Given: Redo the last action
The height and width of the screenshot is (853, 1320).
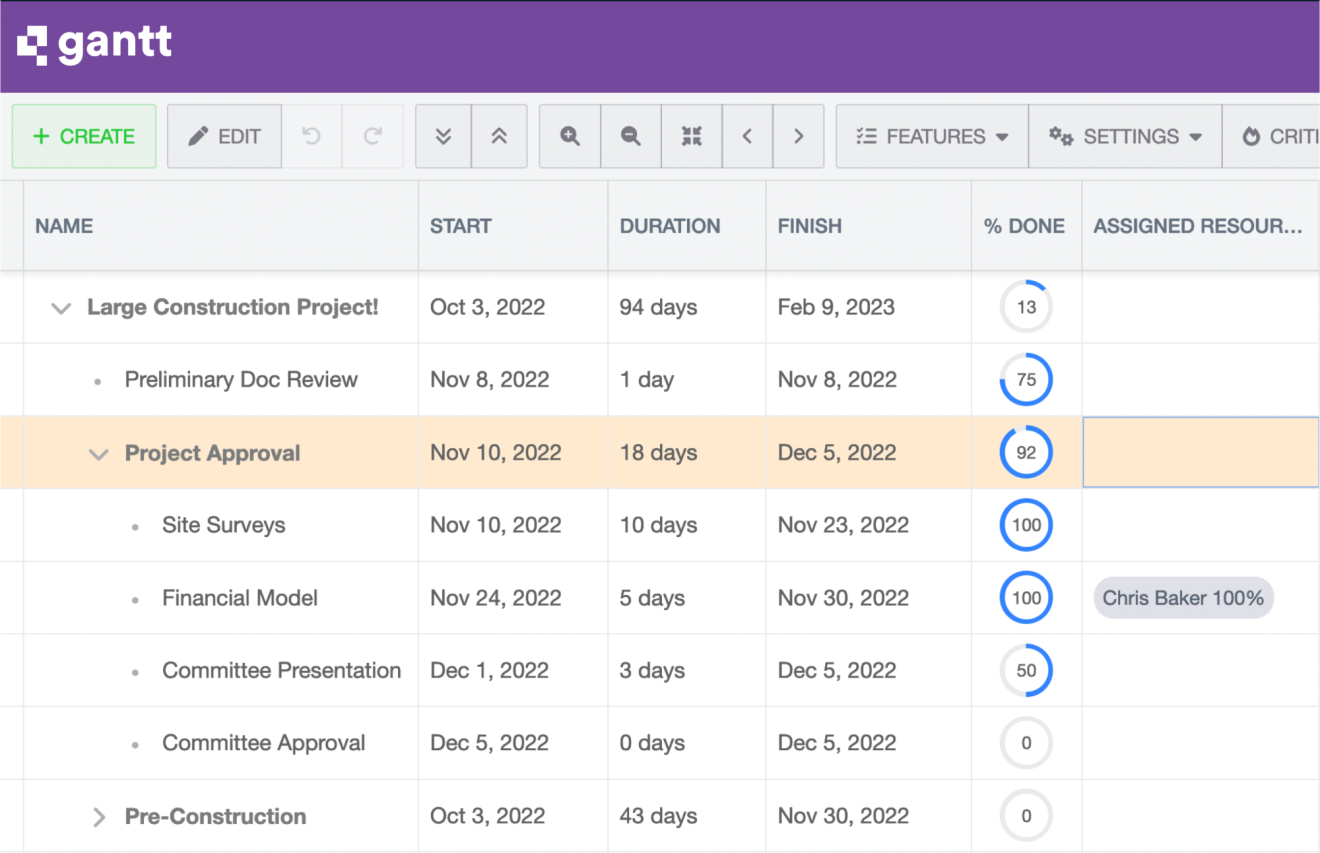Looking at the screenshot, I should pyautogui.click(x=372, y=136).
